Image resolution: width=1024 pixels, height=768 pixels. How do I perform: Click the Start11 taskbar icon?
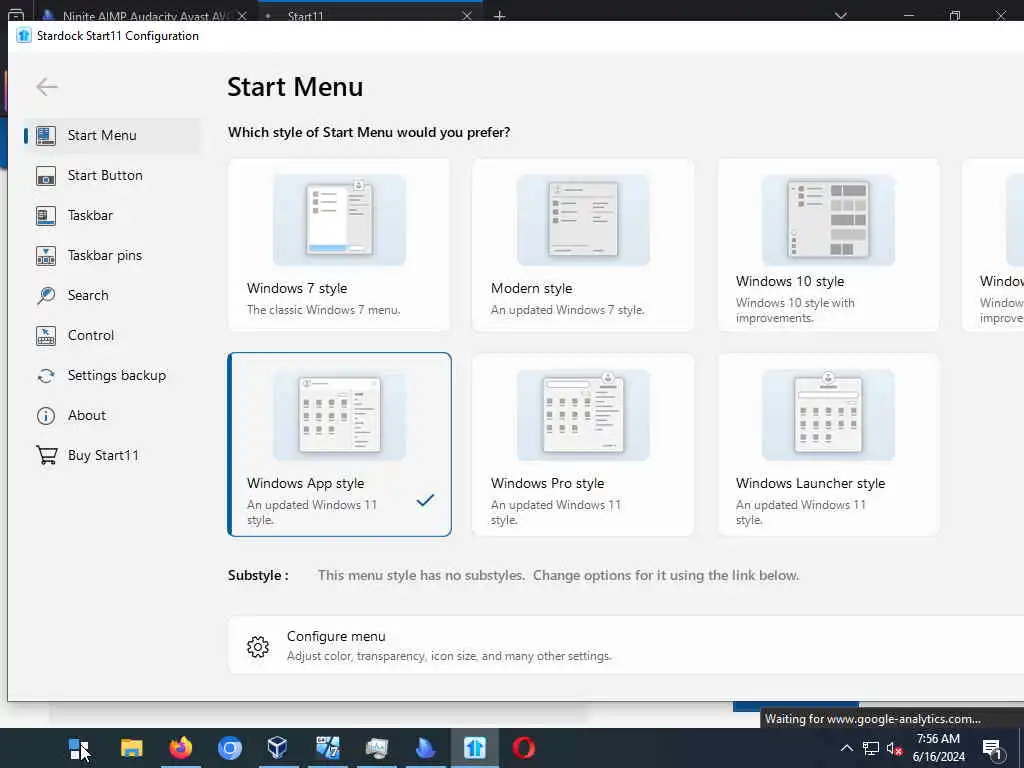click(x=475, y=748)
